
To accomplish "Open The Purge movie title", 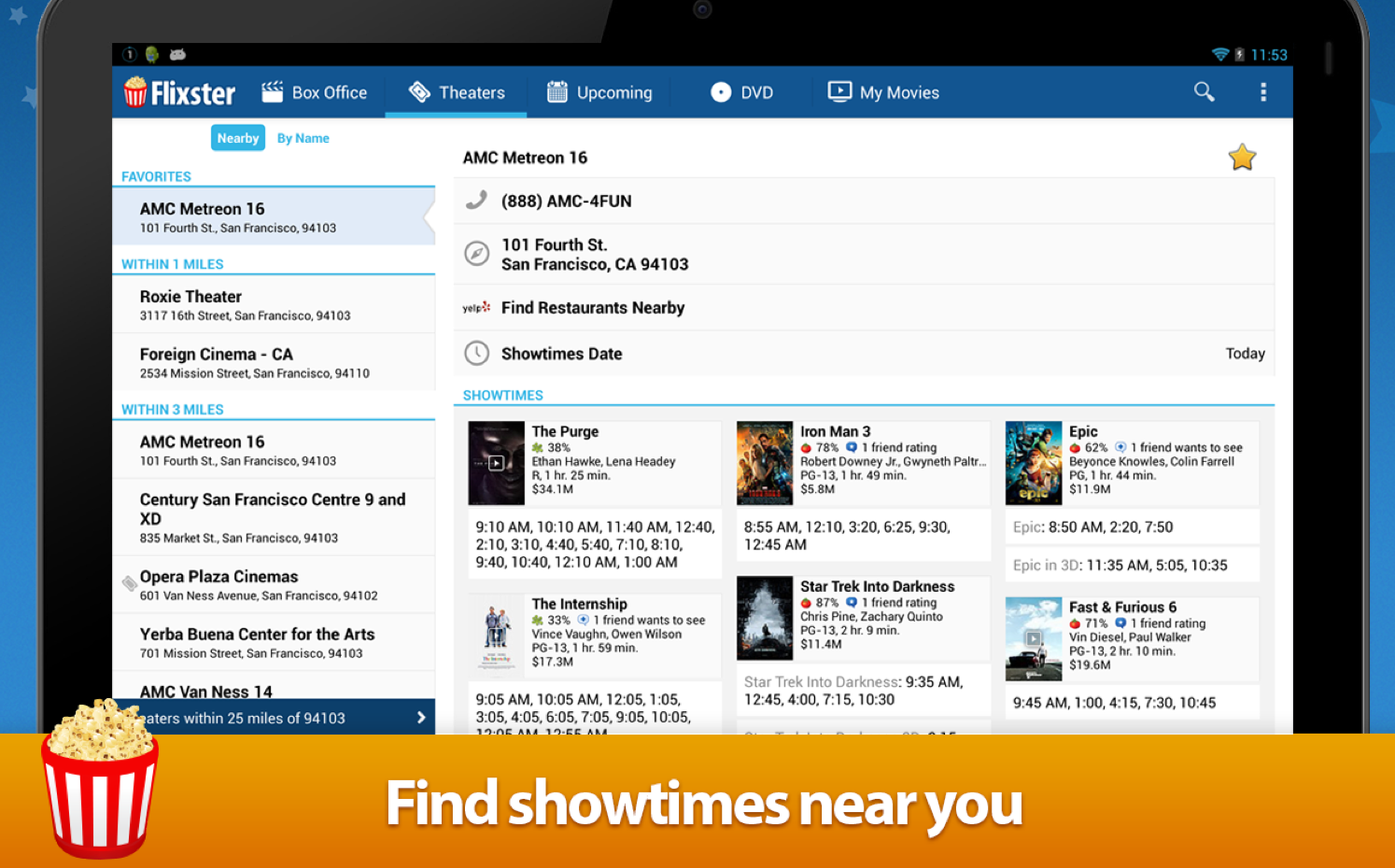I will (x=565, y=431).
